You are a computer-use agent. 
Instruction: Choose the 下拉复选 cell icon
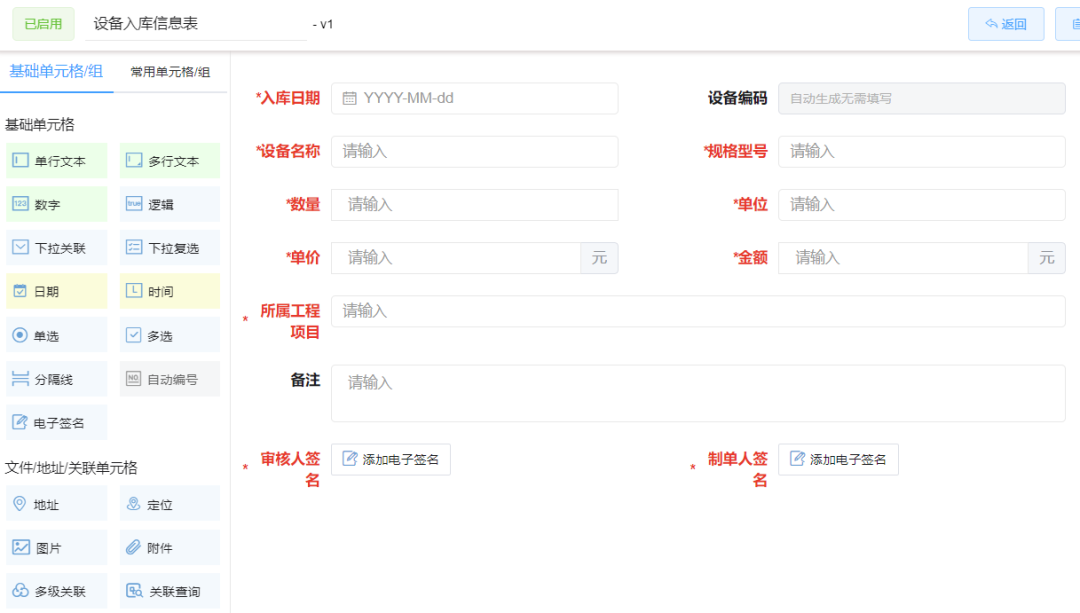[134, 247]
